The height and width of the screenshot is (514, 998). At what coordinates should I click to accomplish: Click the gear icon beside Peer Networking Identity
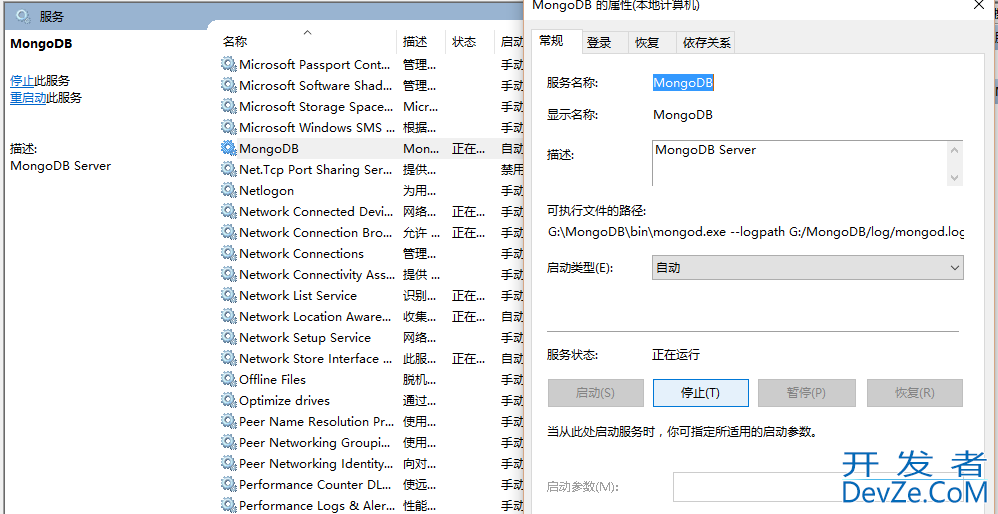(x=228, y=463)
